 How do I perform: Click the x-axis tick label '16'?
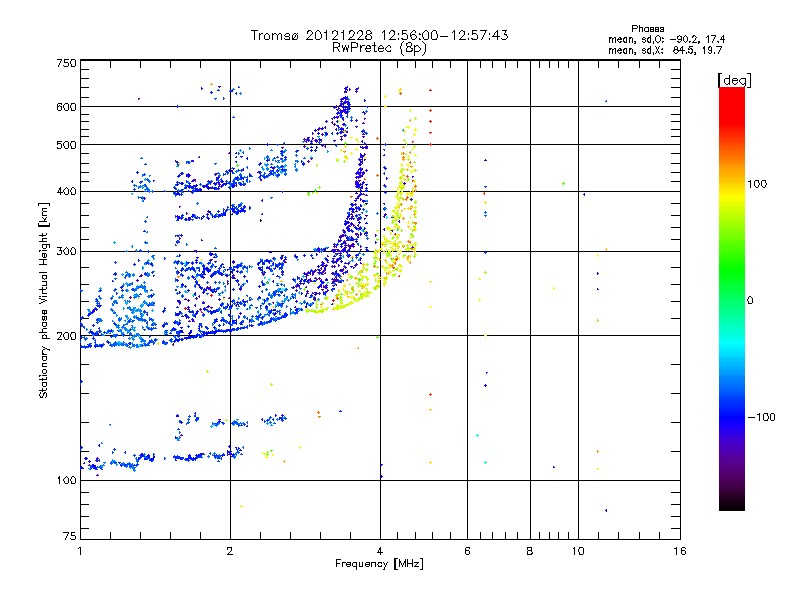680,551
